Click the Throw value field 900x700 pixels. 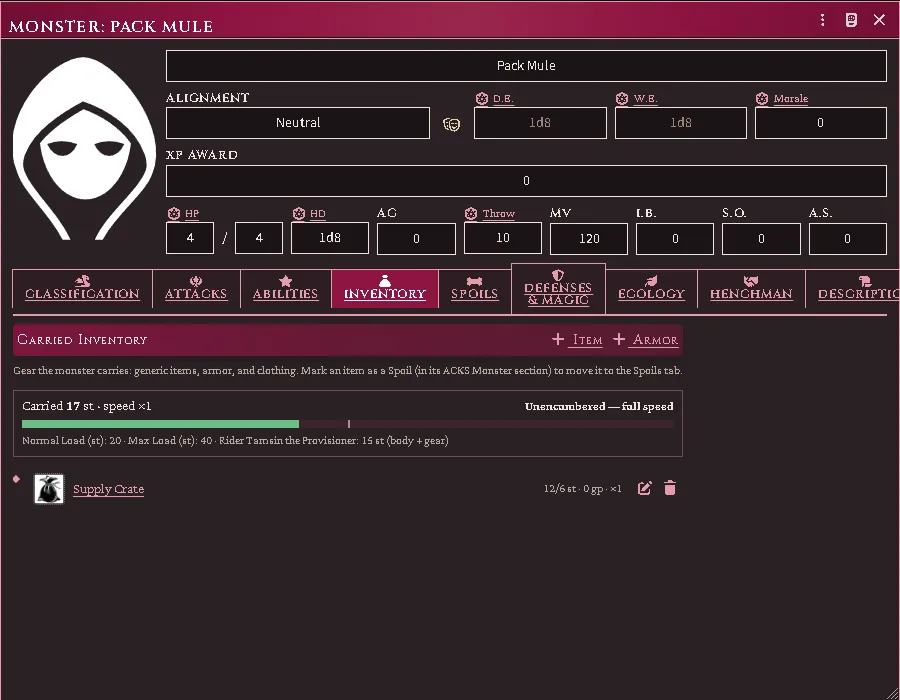503,238
